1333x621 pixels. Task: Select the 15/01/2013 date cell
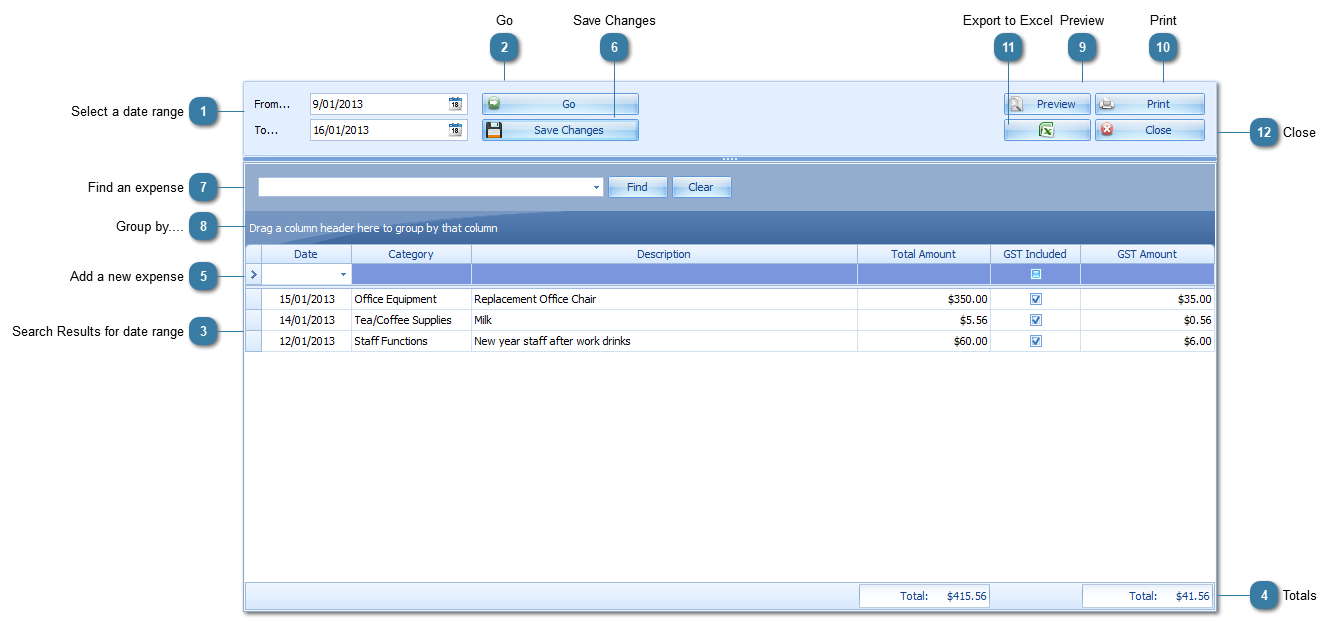(306, 299)
